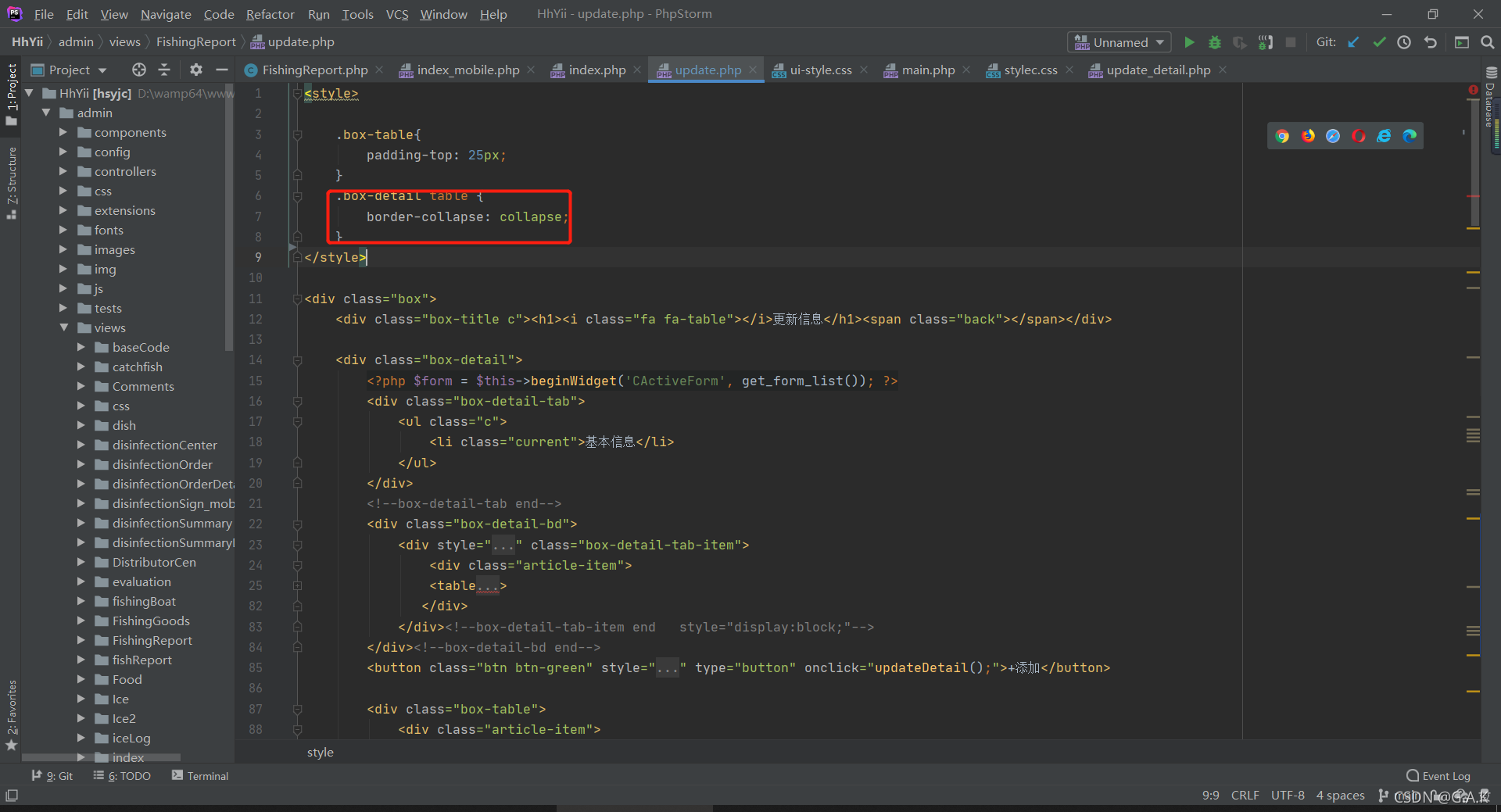Hide the Project tool window
Viewport: 1501px width, 812px height.
[x=222, y=70]
